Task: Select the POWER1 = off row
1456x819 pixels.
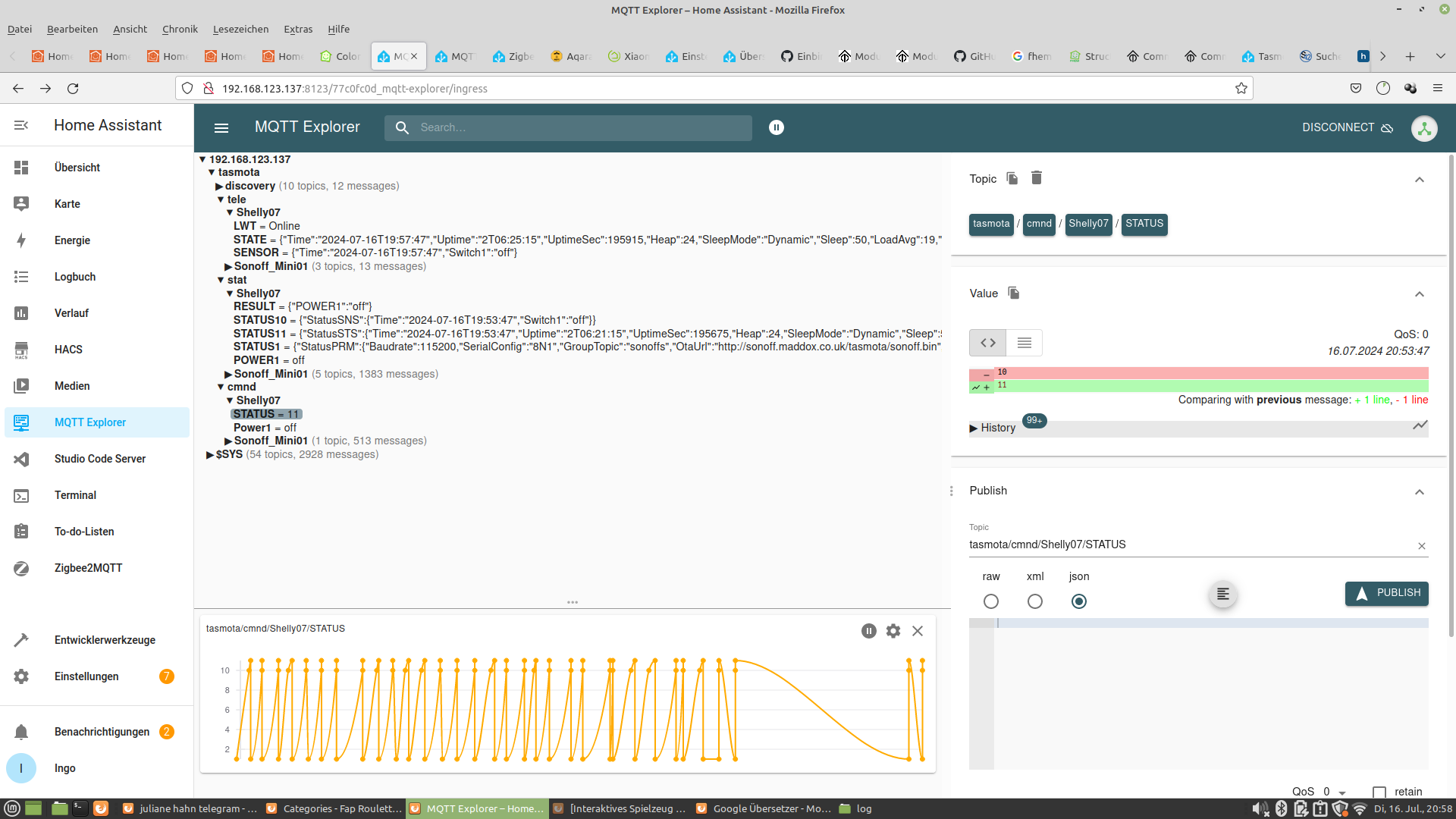Action: 268,360
